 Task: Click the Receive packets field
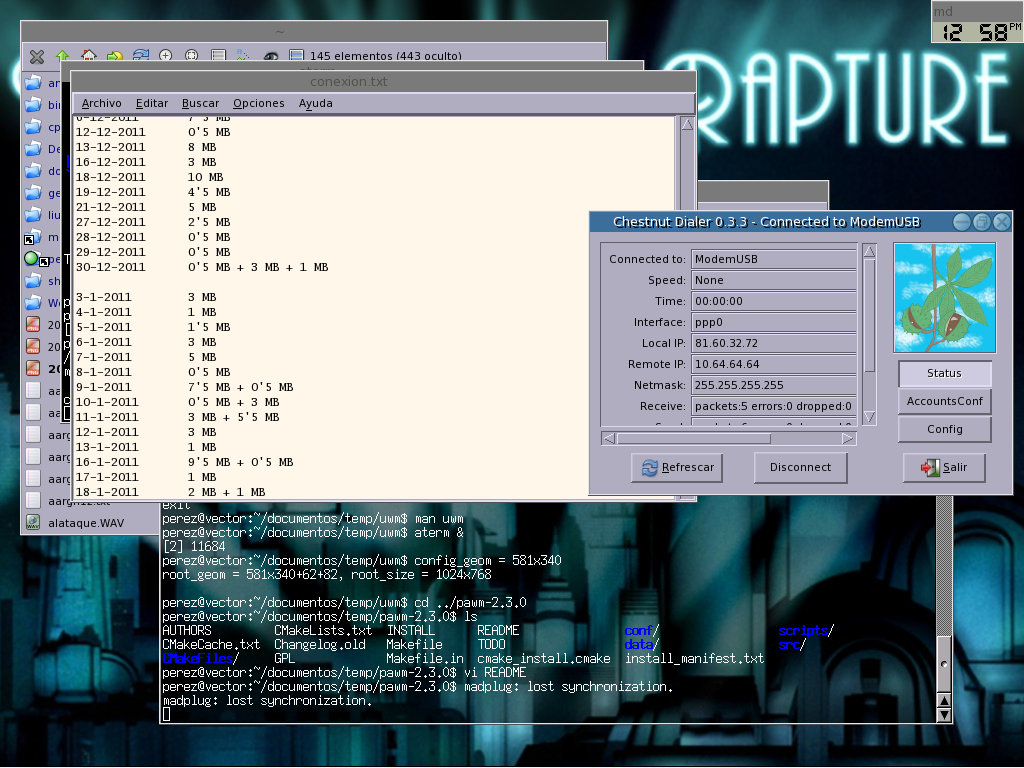click(773, 406)
